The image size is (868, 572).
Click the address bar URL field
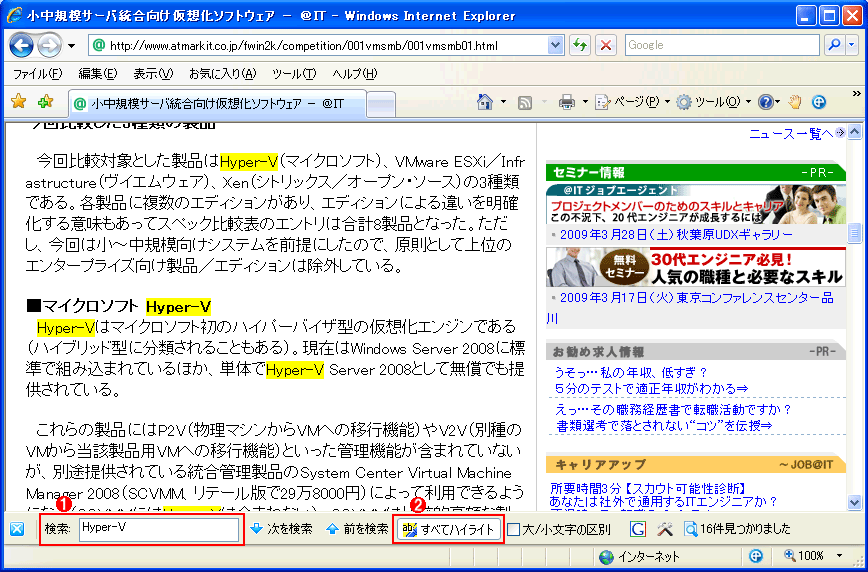[318, 45]
